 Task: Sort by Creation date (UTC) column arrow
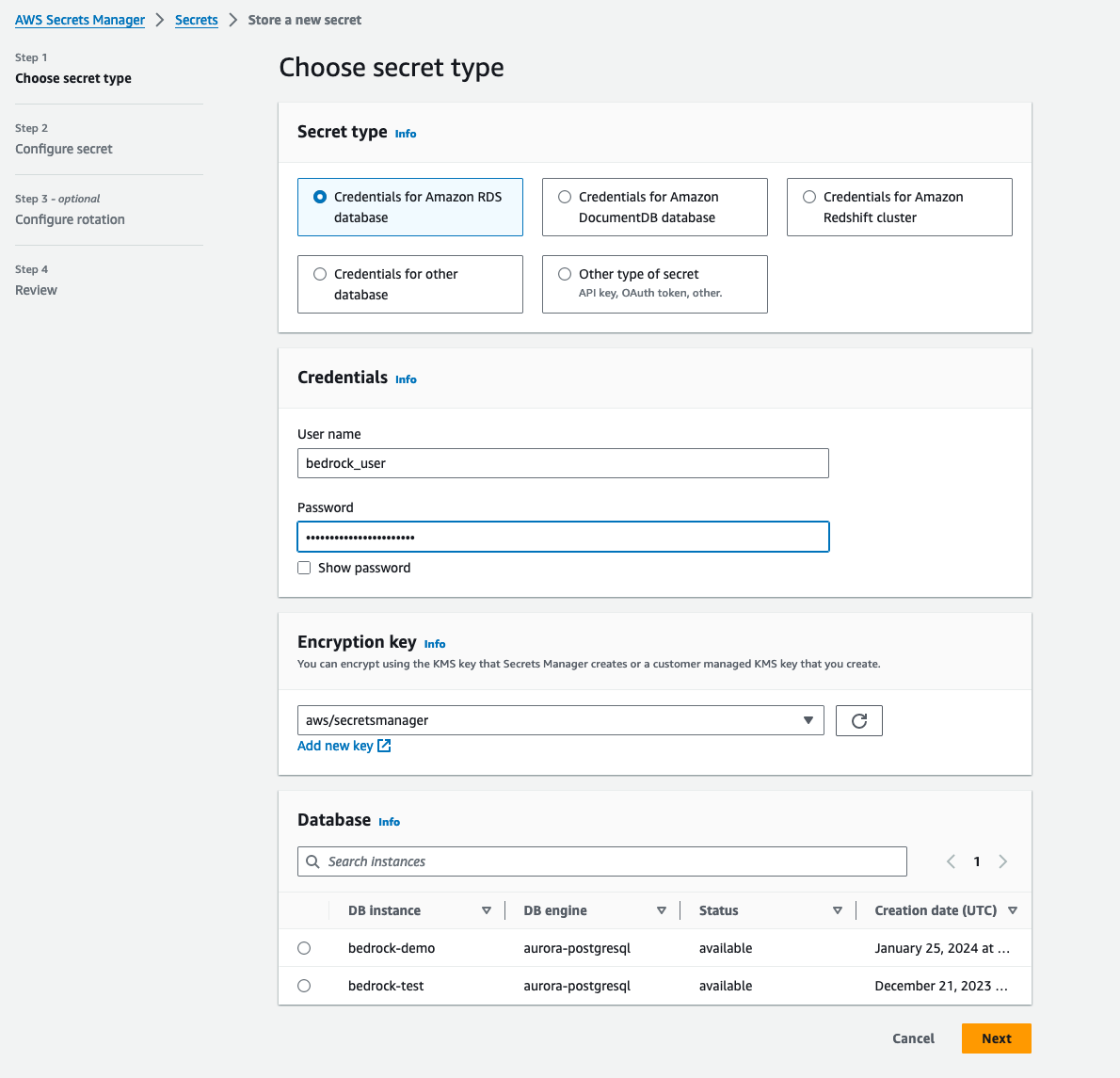click(1012, 910)
